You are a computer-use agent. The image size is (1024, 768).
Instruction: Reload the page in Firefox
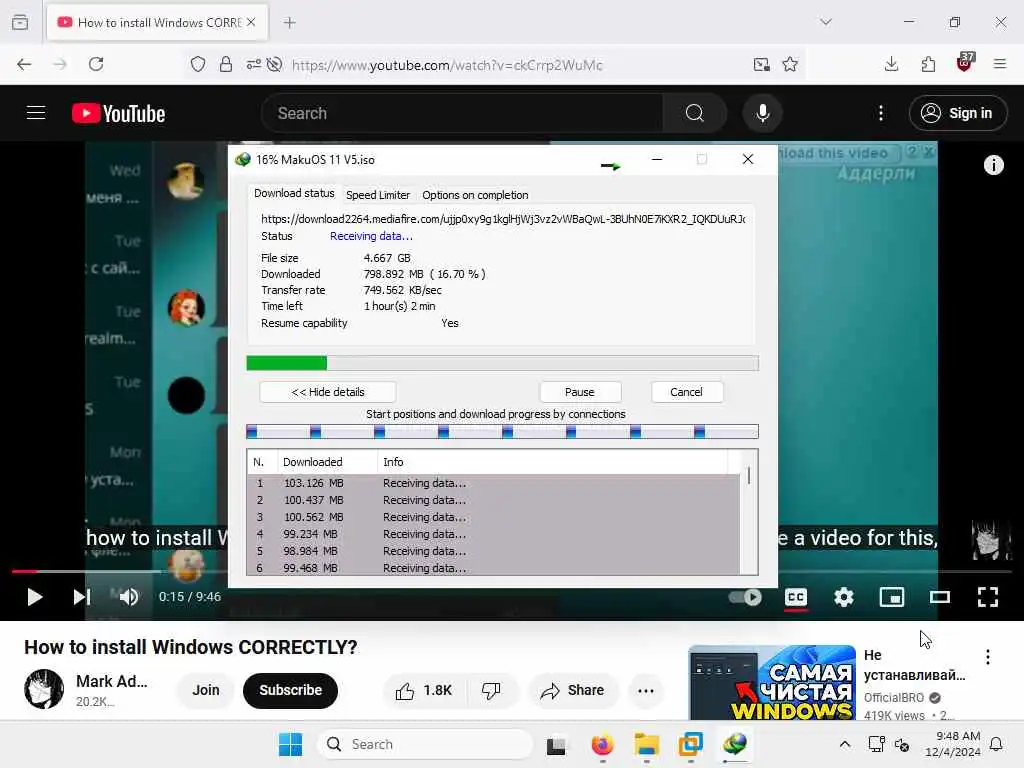tap(96, 64)
